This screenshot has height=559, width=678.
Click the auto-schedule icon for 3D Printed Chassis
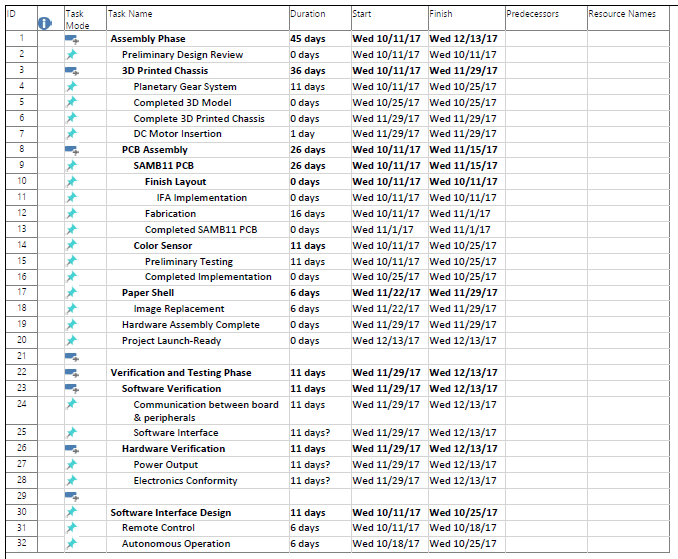(x=72, y=71)
